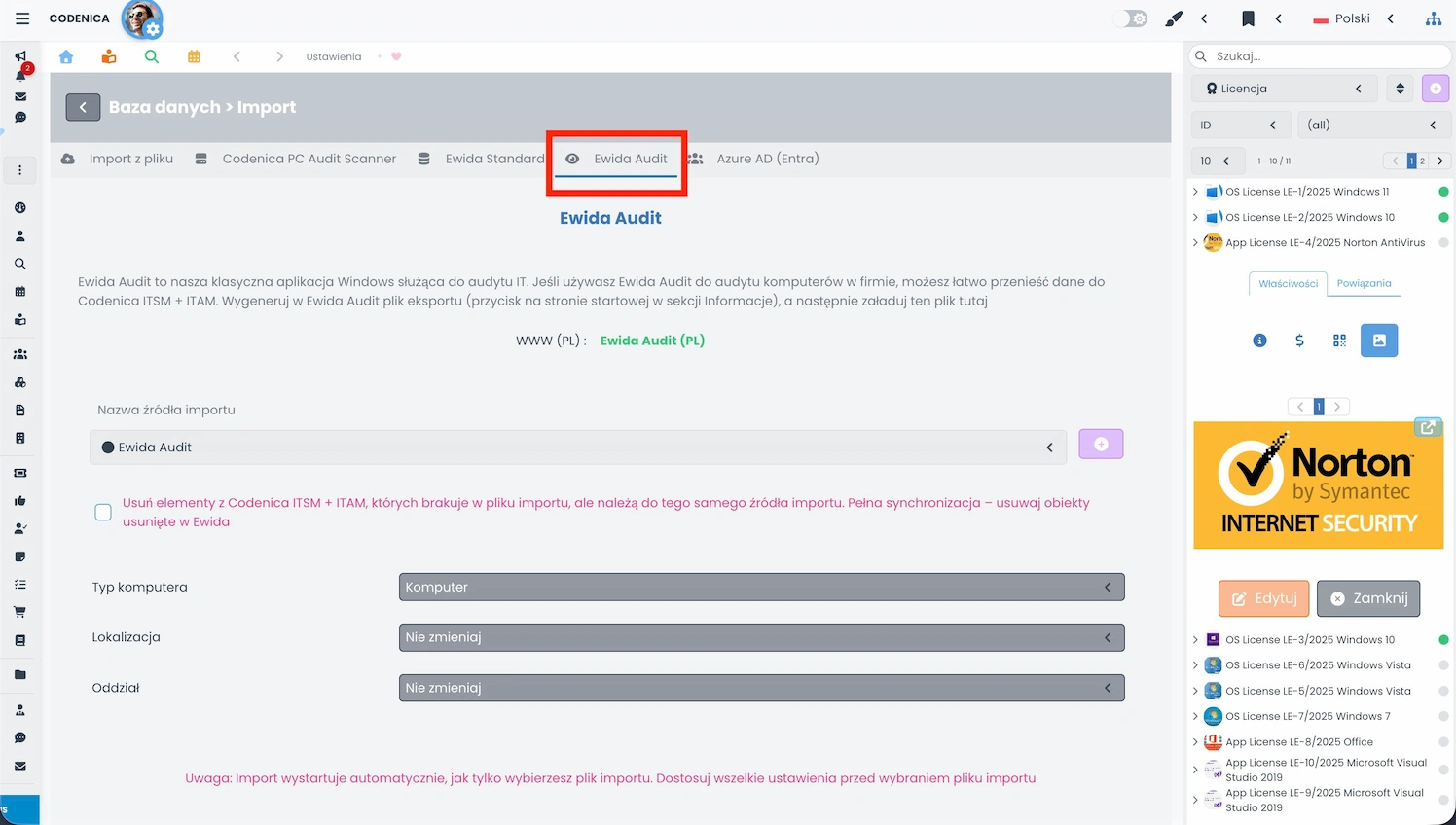Select the dollar sign icon in the license panel
The height and width of the screenshot is (825, 1456).
[1299, 341]
